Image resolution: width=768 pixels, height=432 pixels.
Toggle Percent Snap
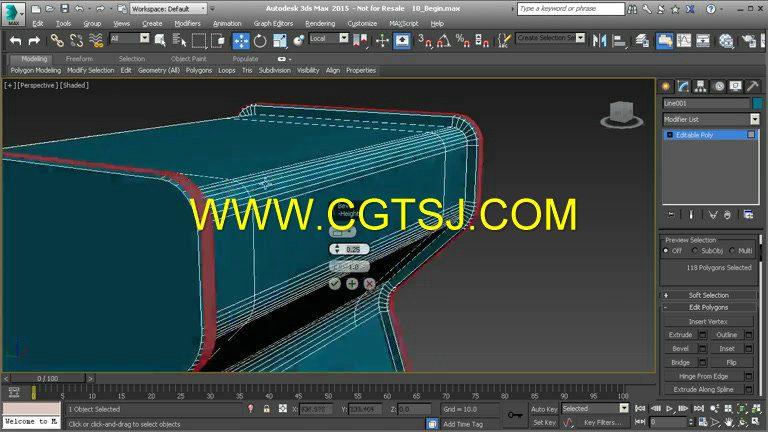click(x=462, y=41)
